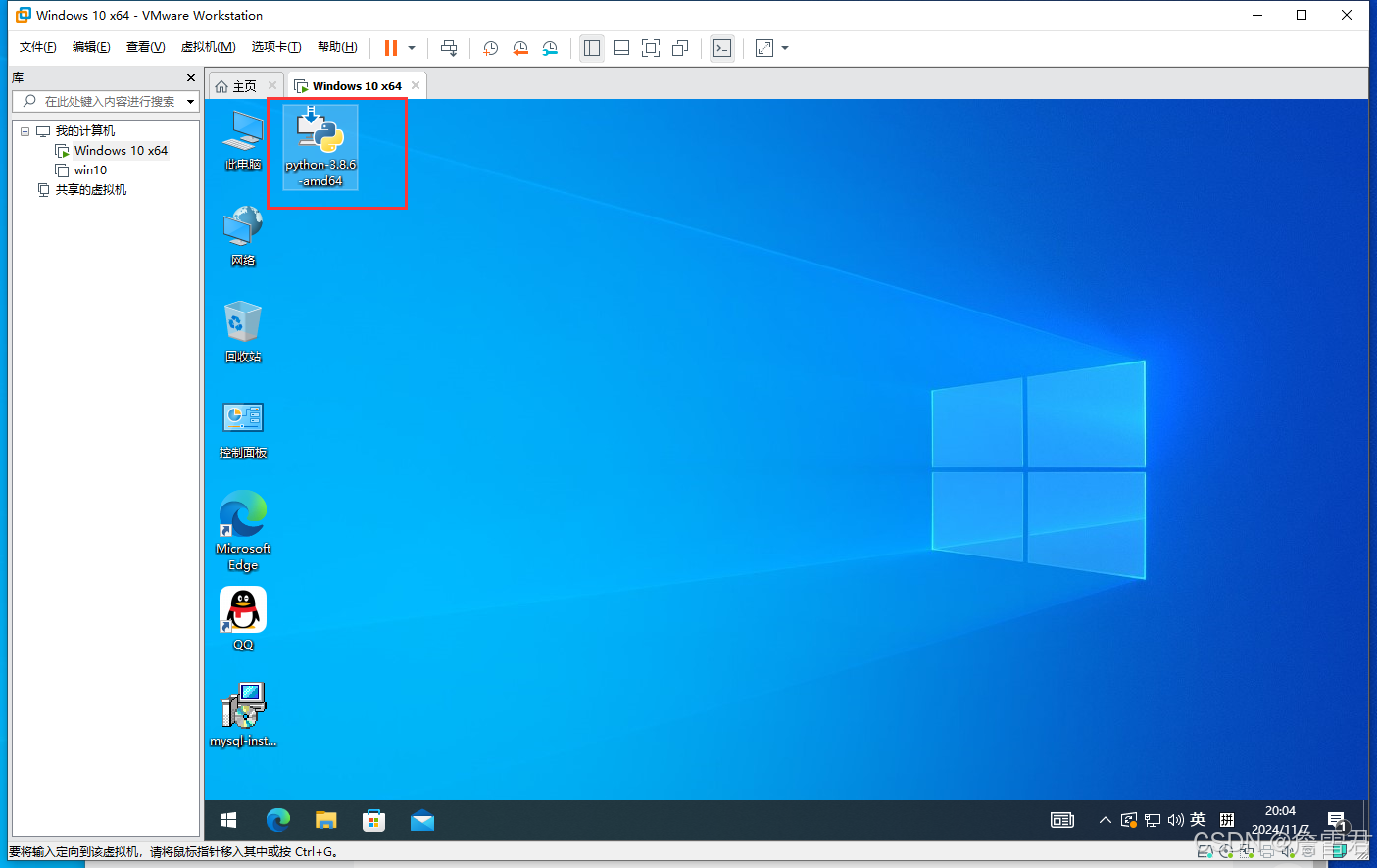The width and height of the screenshot is (1377, 868).
Task: Toggle the console view button
Action: tap(722, 48)
